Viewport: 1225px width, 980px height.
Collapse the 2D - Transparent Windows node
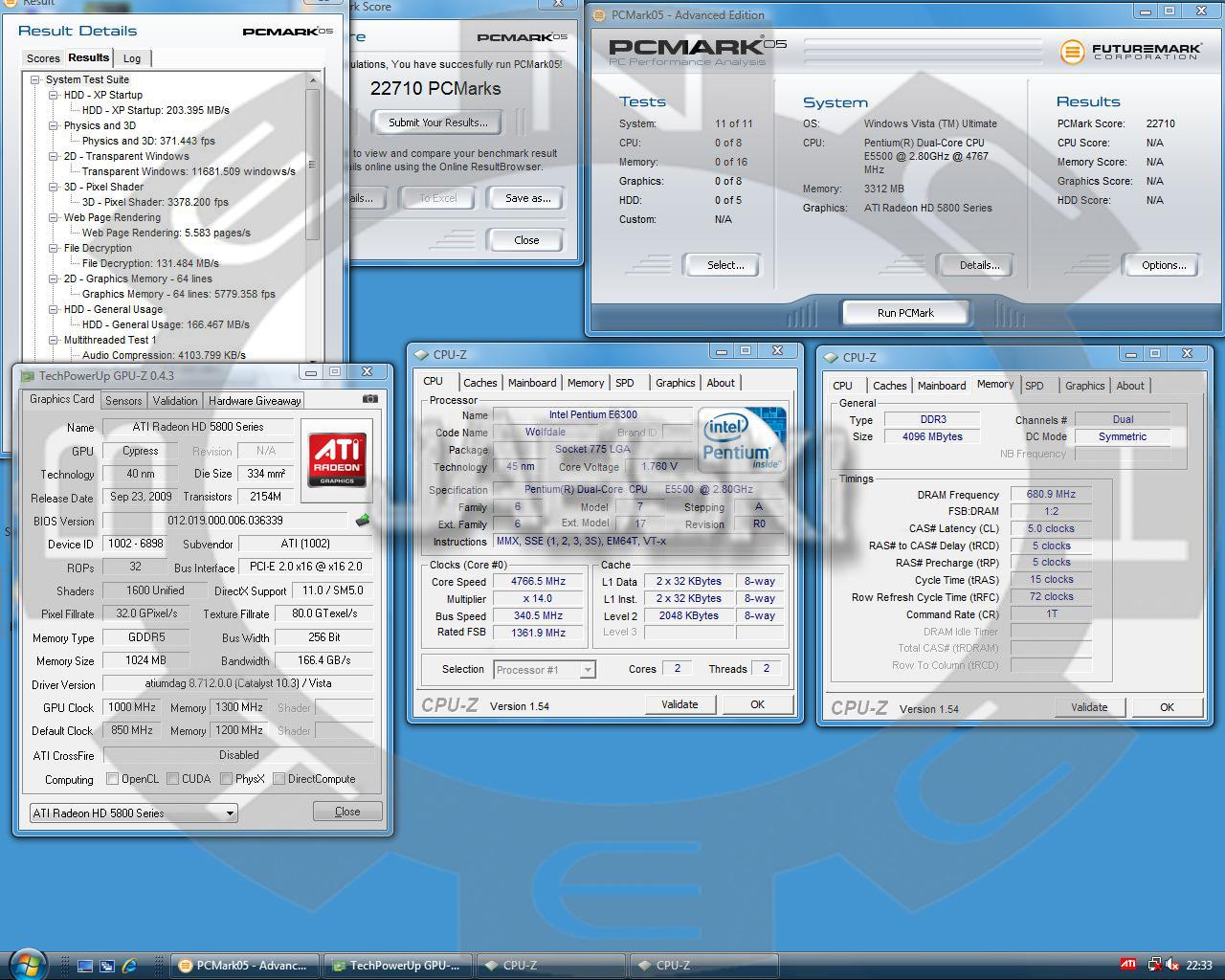[54, 156]
